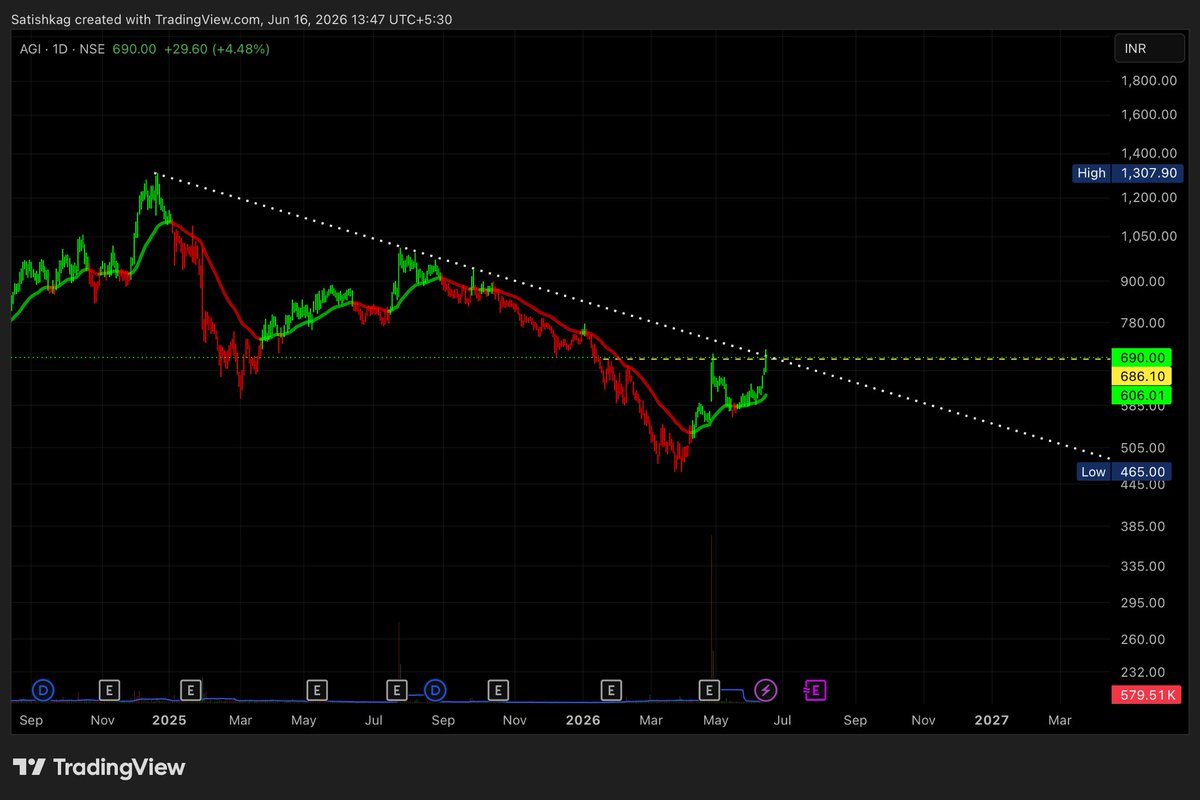Click the lightning bolt event icon

[765, 689]
